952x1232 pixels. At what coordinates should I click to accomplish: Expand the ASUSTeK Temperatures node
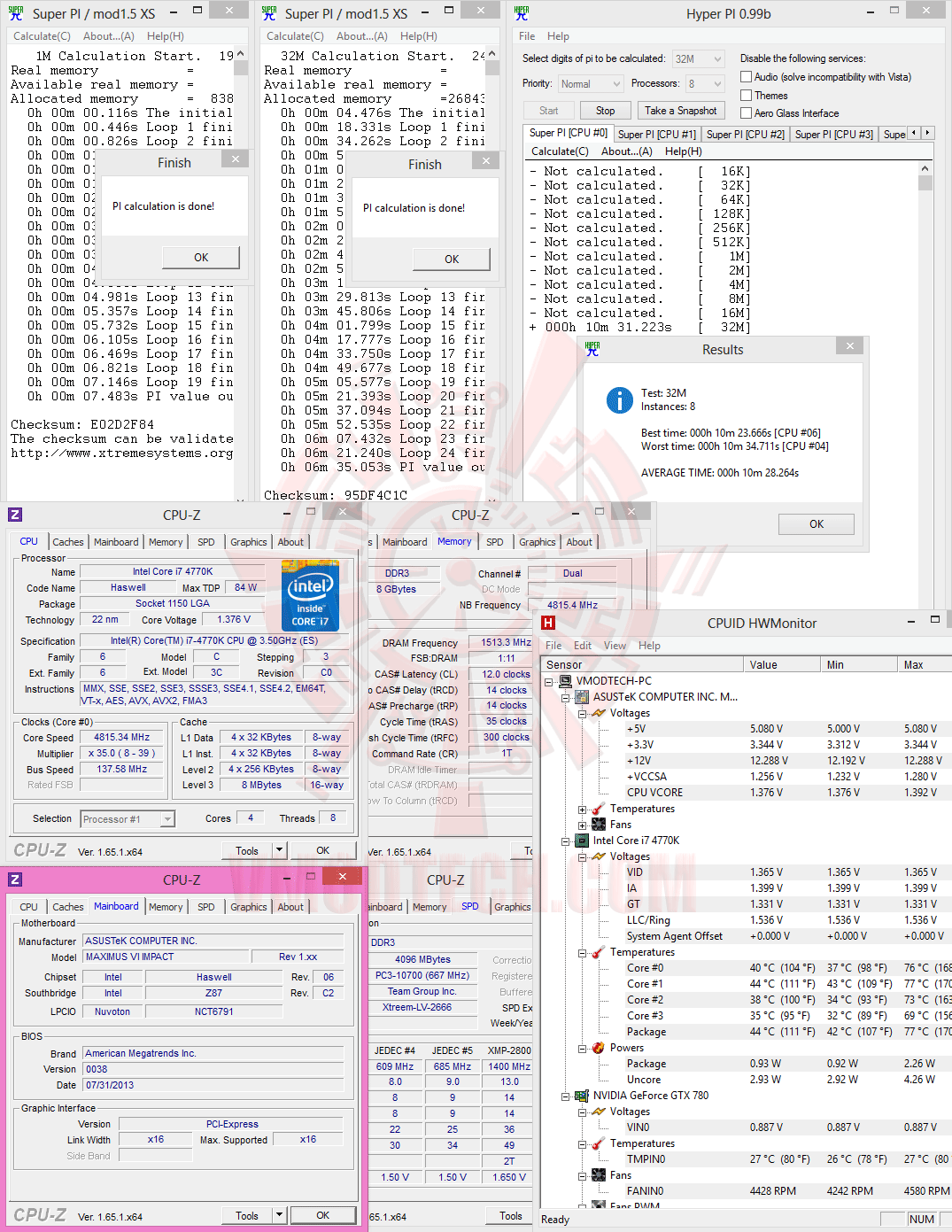[582, 809]
